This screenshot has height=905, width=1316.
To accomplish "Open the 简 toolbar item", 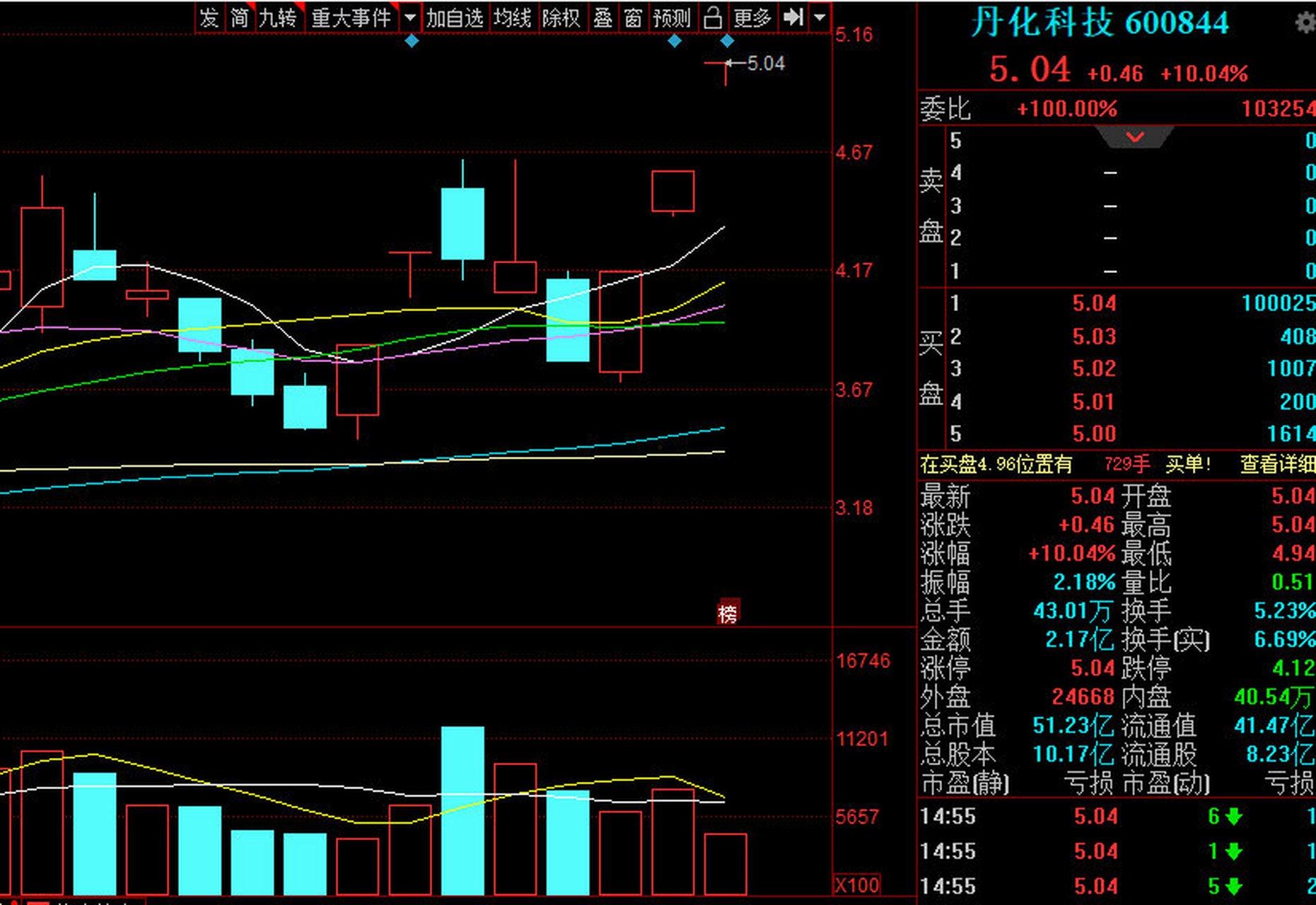I will [240, 18].
